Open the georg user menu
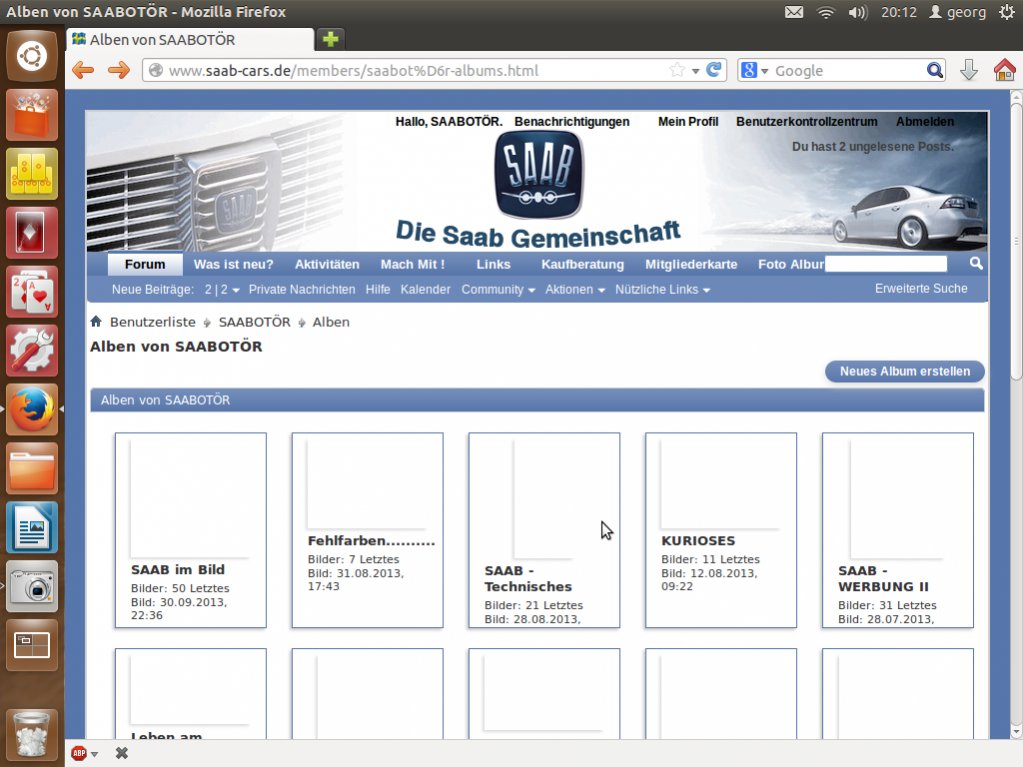The image size is (1023, 767). (957, 12)
